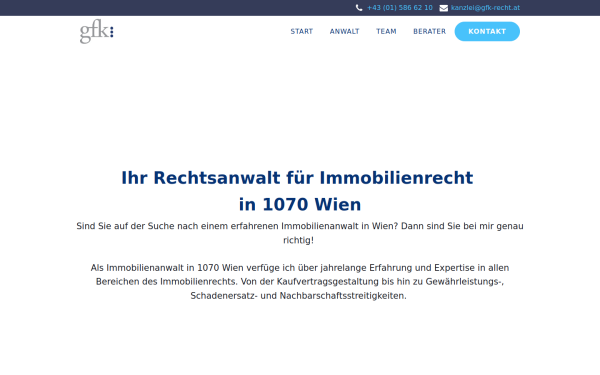Screen dimensions: 600x375
Task: Call the +43 (01) 586 62 10 number
Action: [400, 8]
